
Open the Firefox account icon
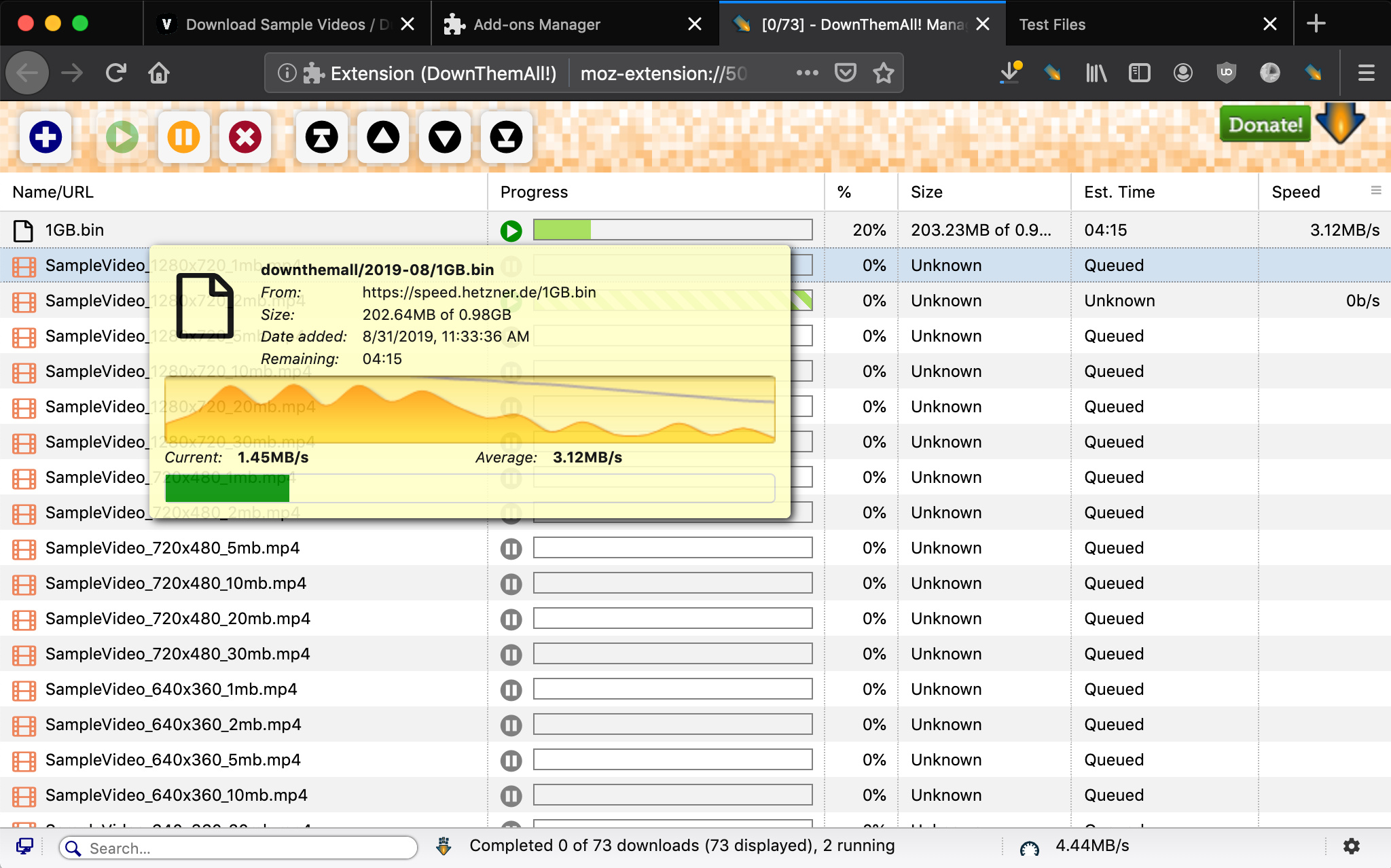click(1182, 73)
